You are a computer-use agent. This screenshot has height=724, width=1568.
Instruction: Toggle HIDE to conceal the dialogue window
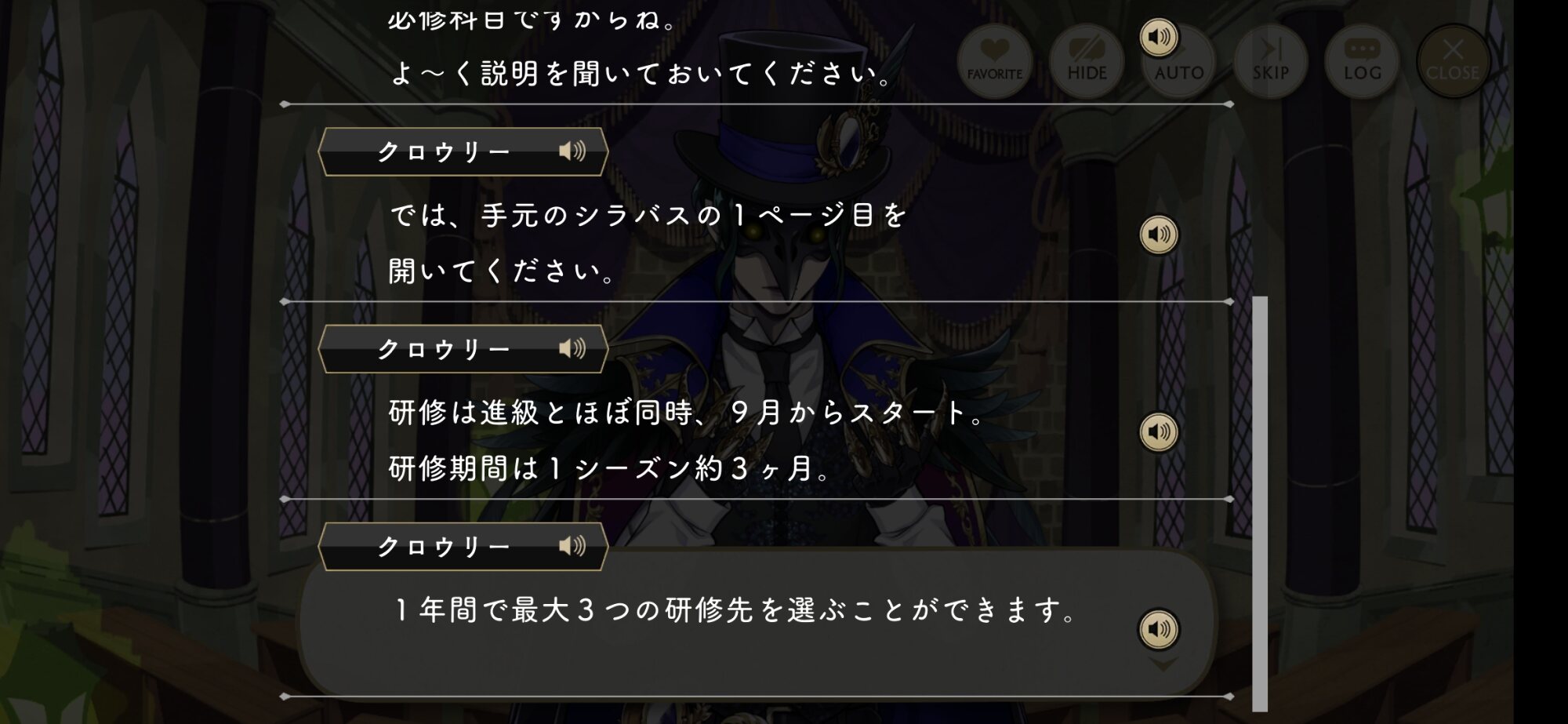click(1087, 60)
